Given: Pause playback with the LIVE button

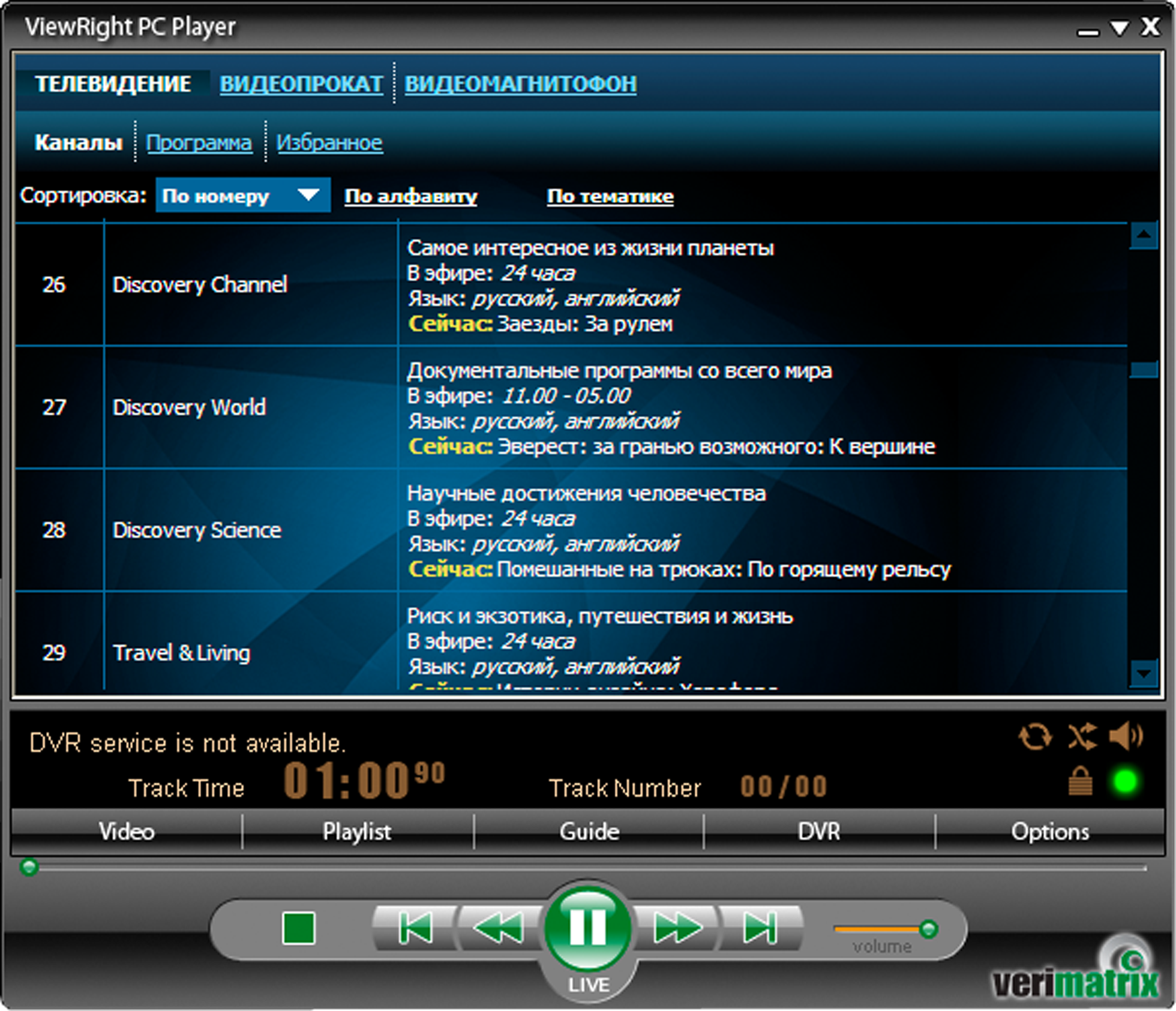Looking at the screenshot, I should (588, 927).
